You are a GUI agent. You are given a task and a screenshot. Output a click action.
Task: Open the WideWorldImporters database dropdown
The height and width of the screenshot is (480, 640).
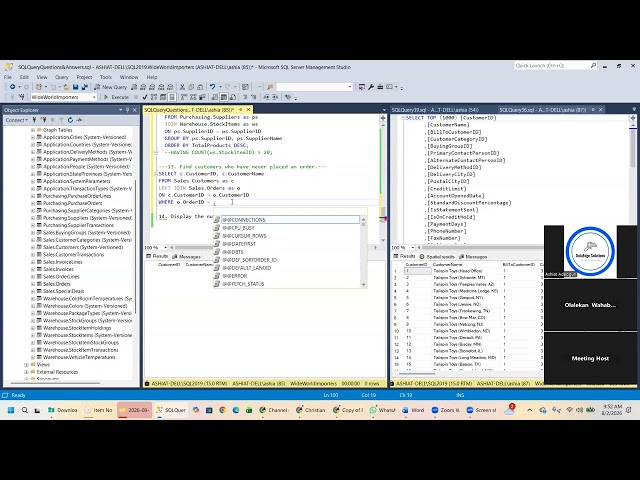tap(94, 97)
